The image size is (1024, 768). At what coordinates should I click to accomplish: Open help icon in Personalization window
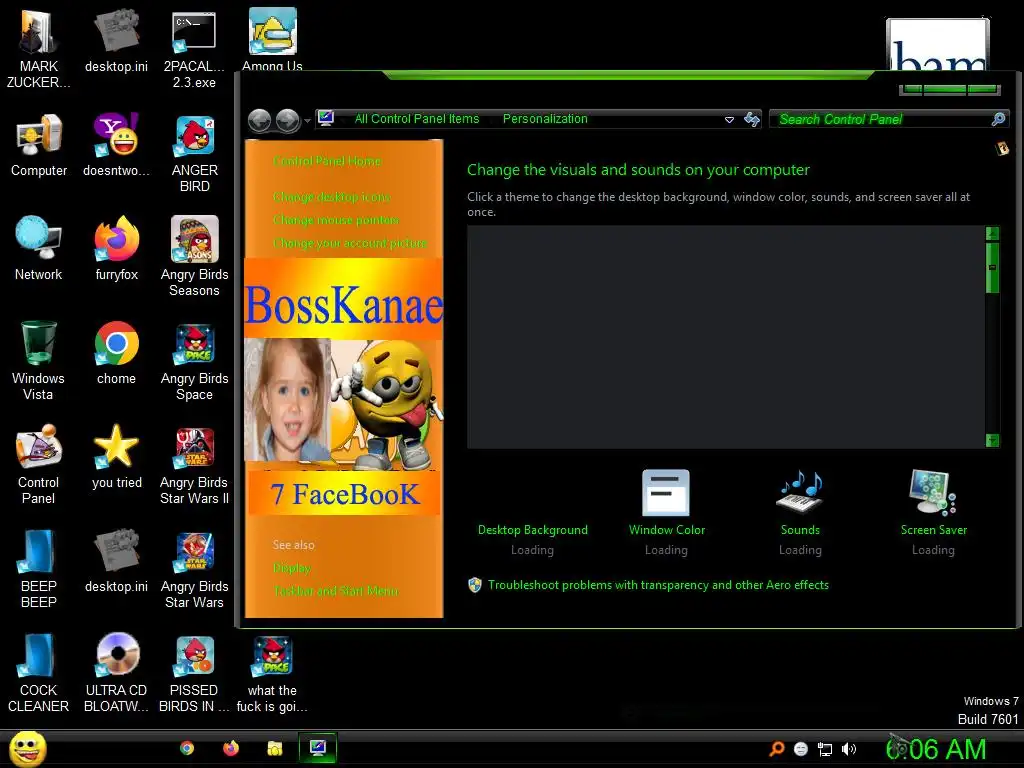(1002, 148)
